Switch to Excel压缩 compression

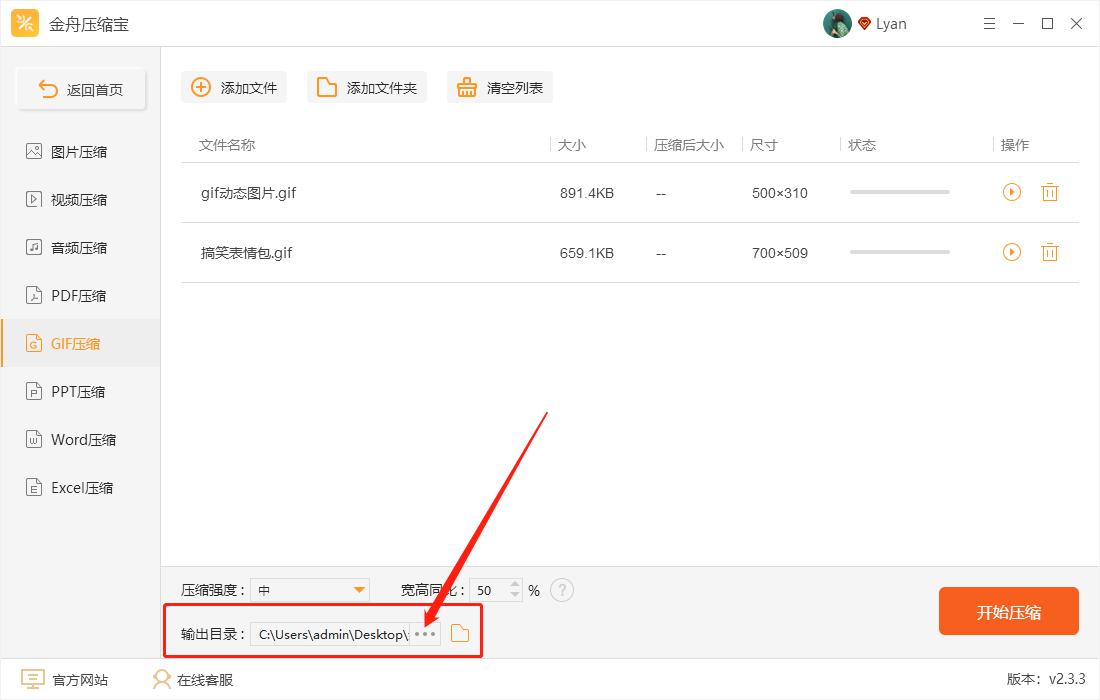[80, 487]
